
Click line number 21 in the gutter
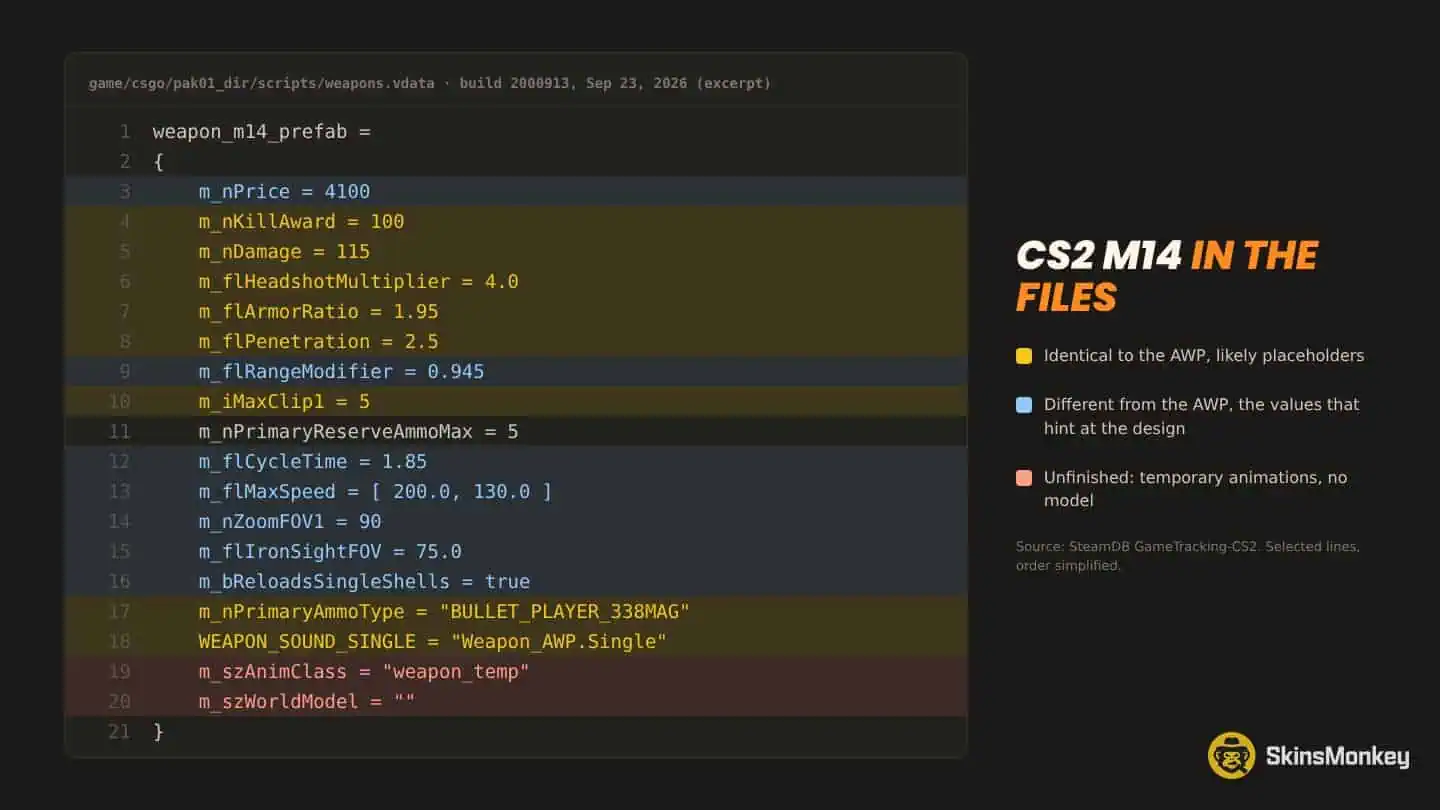coord(120,732)
